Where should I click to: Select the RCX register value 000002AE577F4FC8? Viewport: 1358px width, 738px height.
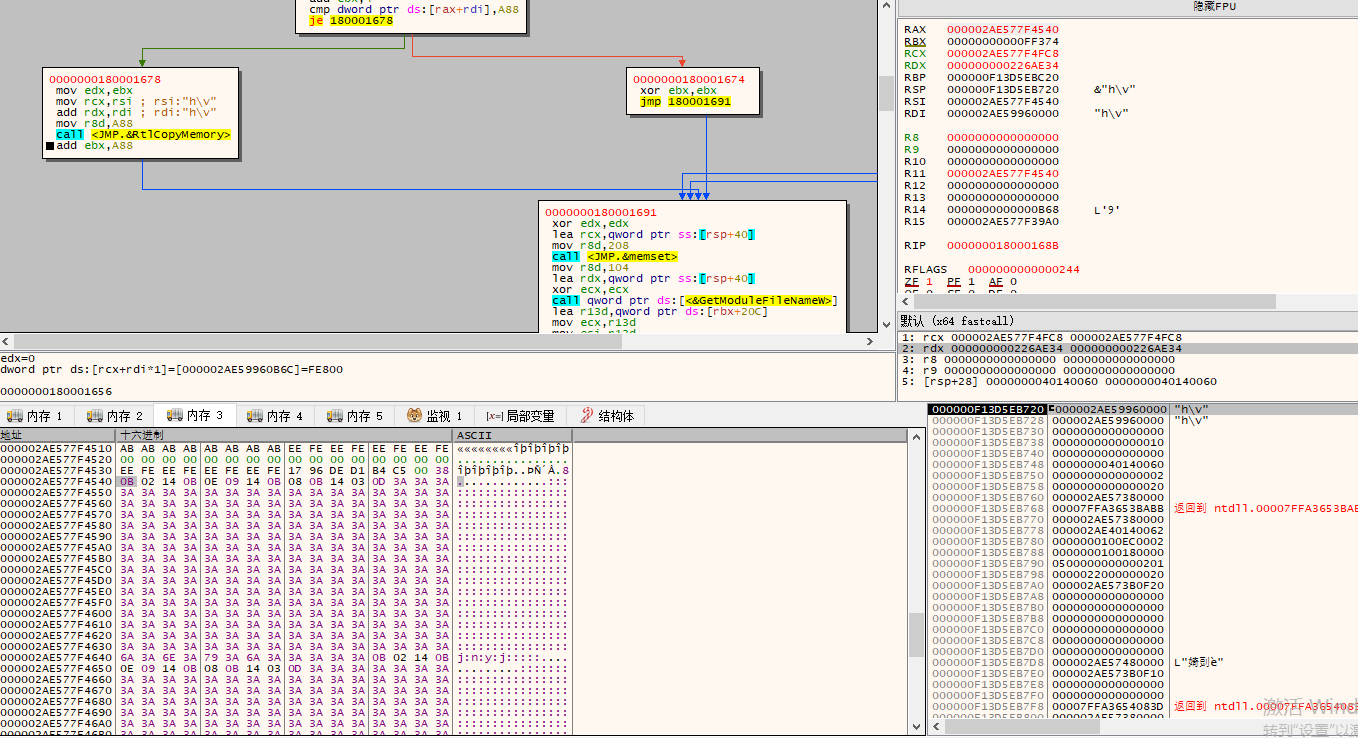(1003, 54)
